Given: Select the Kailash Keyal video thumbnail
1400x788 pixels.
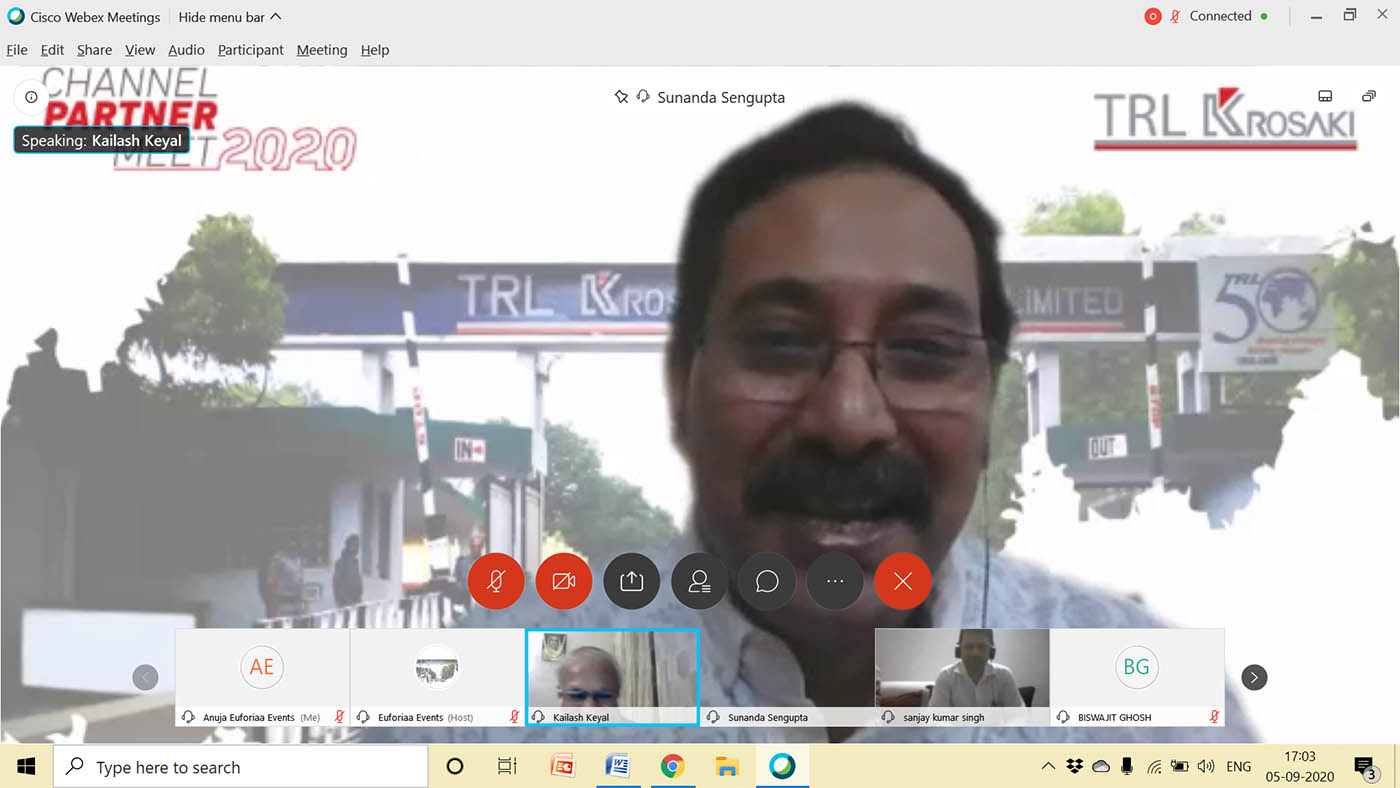Looking at the screenshot, I should tap(612, 676).
